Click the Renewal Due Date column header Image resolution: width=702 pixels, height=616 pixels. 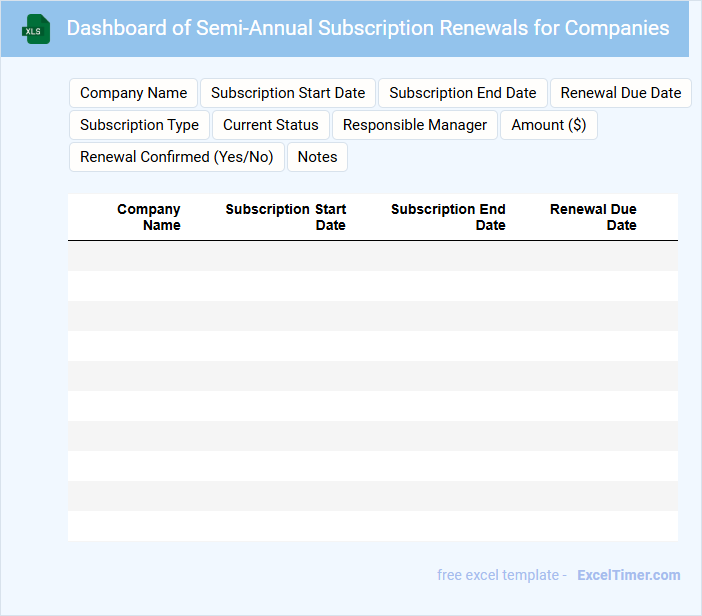(593, 217)
